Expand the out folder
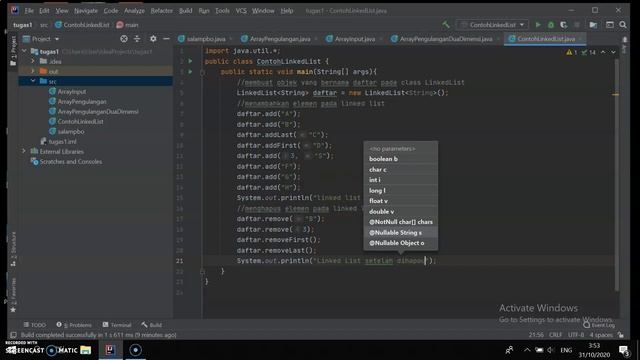 click(x=33, y=71)
